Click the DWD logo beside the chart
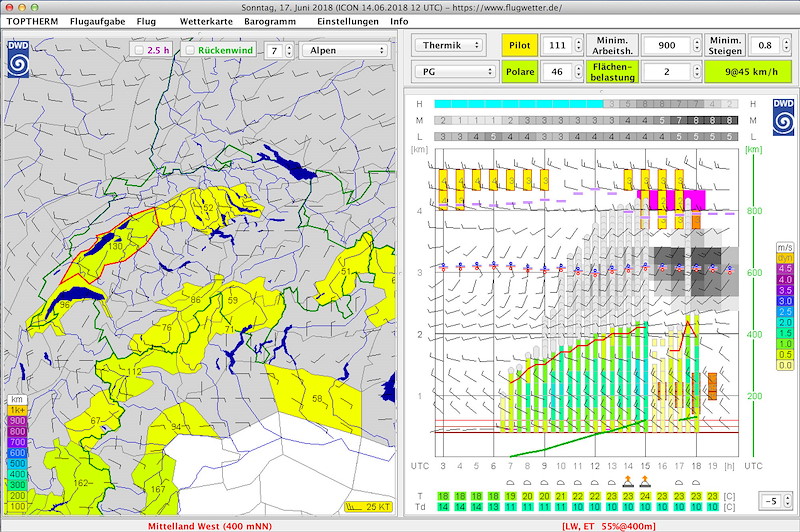This screenshot has width=800, height=532. (x=783, y=117)
